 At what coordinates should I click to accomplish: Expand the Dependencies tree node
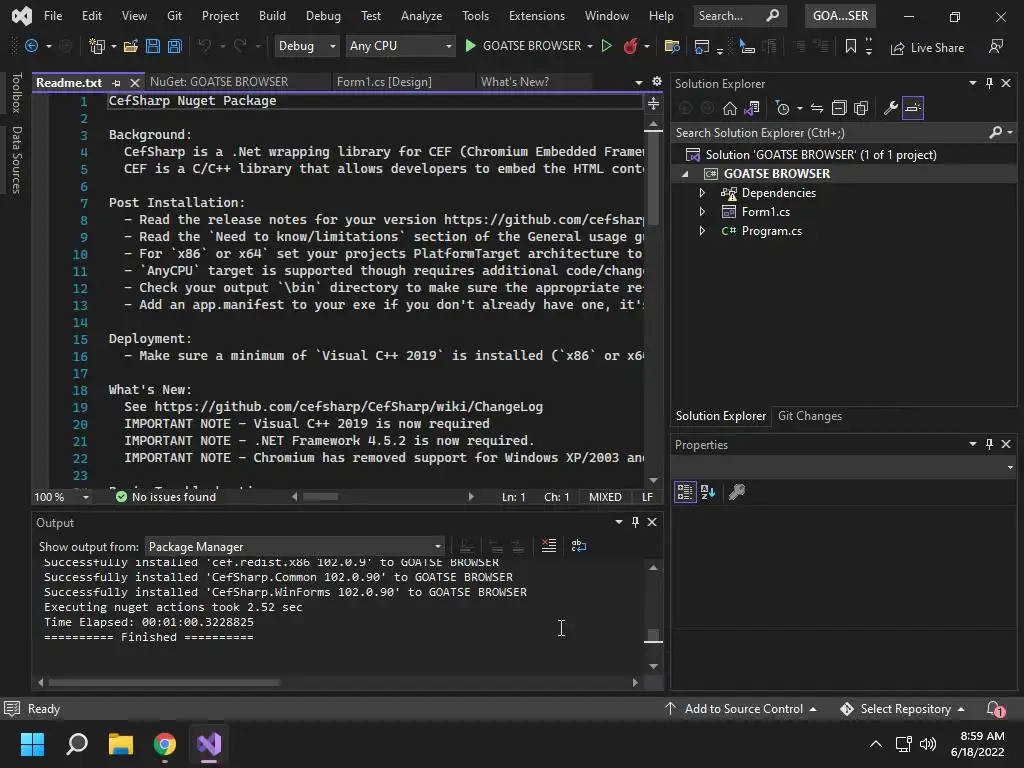702,193
